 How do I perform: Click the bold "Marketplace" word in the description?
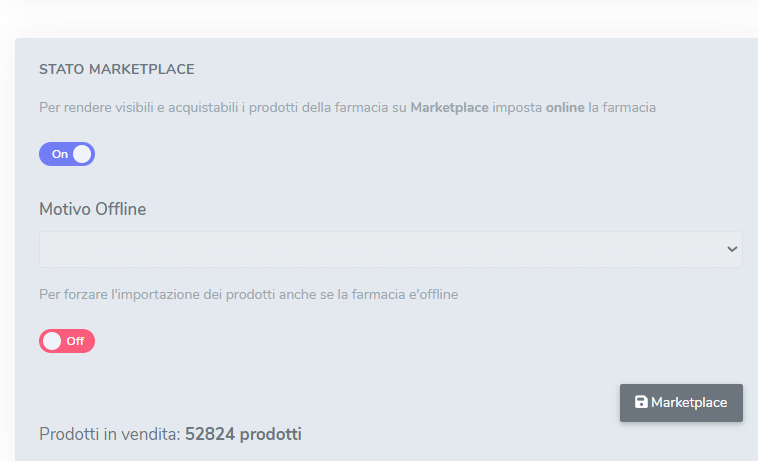(x=449, y=107)
